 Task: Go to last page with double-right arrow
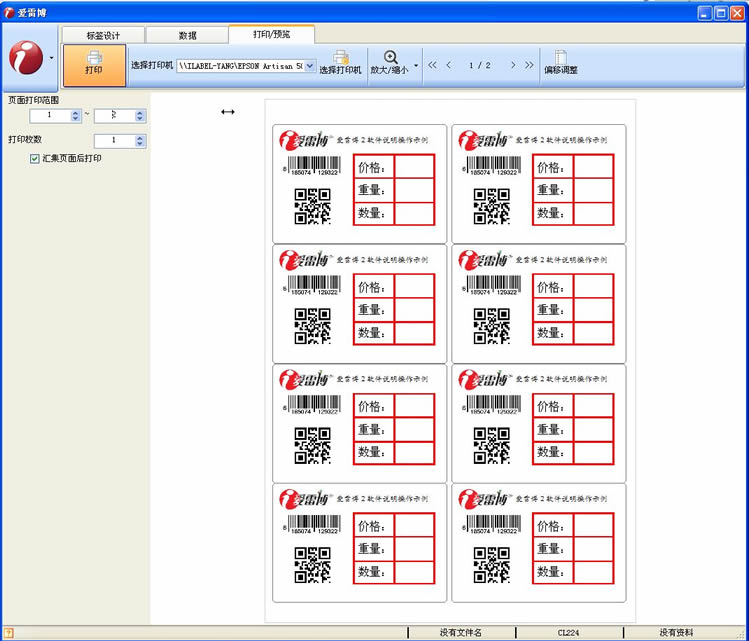coord(529,65)
